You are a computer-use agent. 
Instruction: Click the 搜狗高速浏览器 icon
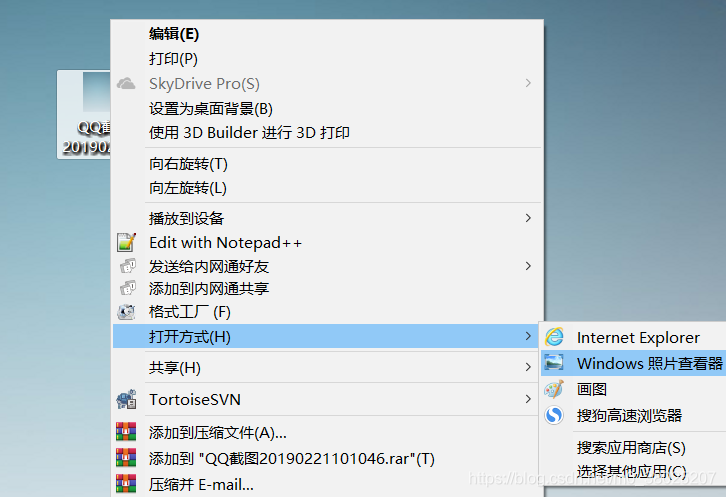[554, 415]
